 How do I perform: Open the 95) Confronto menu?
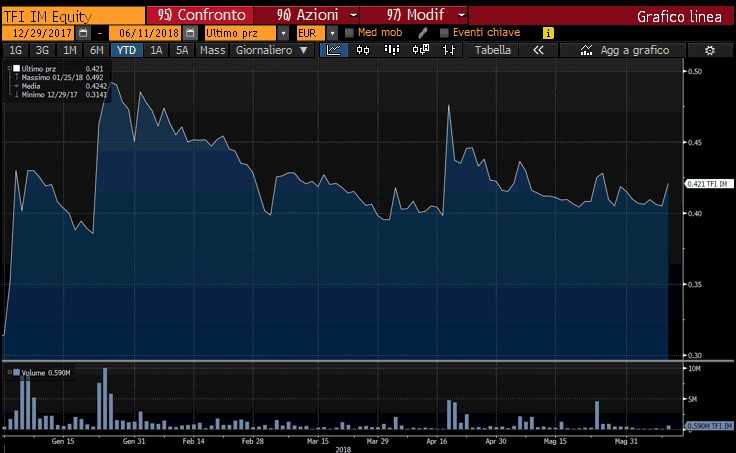pyautogui.click(x=200, y=15)
